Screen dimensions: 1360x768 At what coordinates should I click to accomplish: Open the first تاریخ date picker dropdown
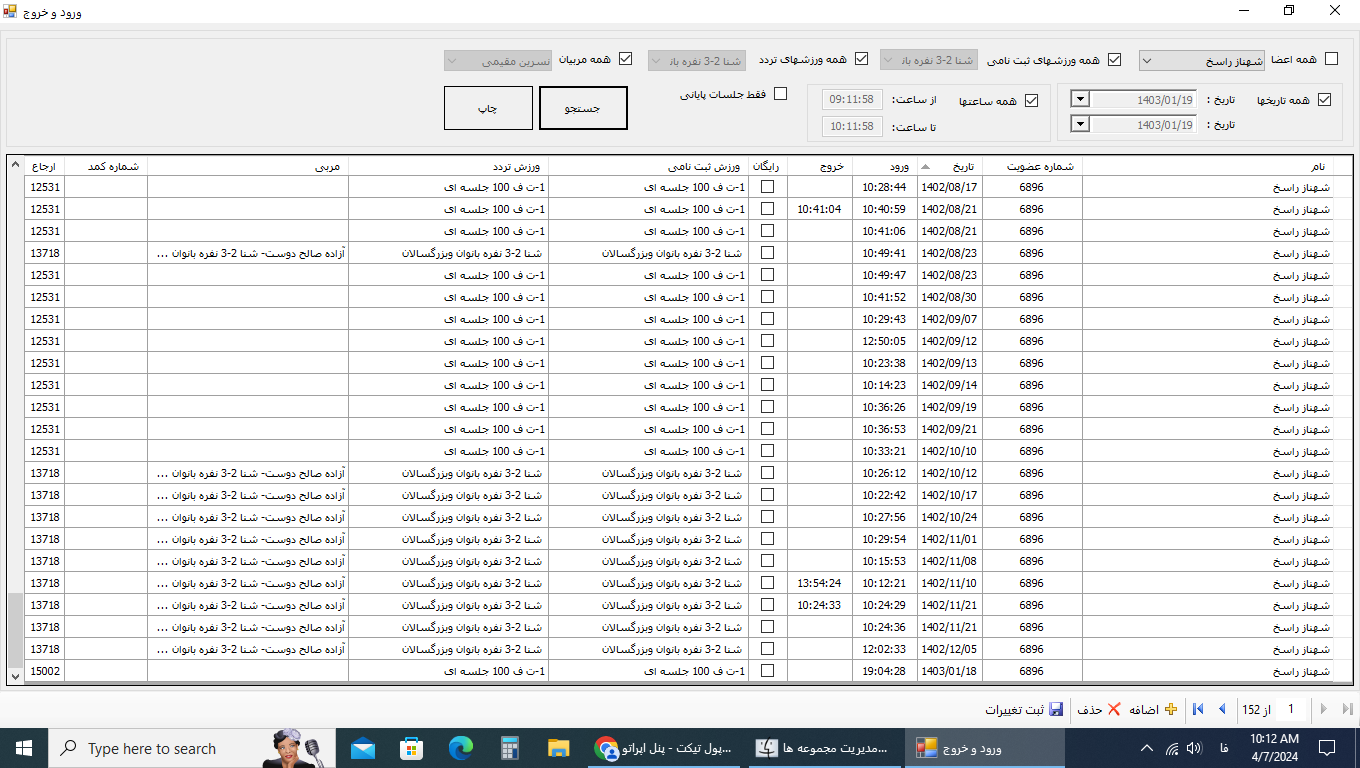click(x=1081, y=99)
